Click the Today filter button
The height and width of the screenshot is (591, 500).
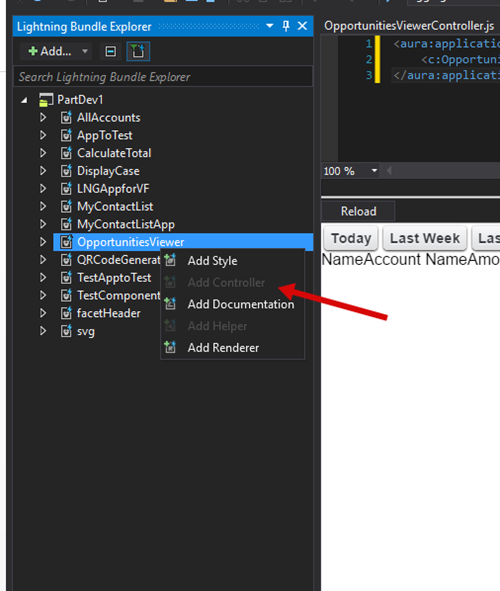click(x=351, y=238)
